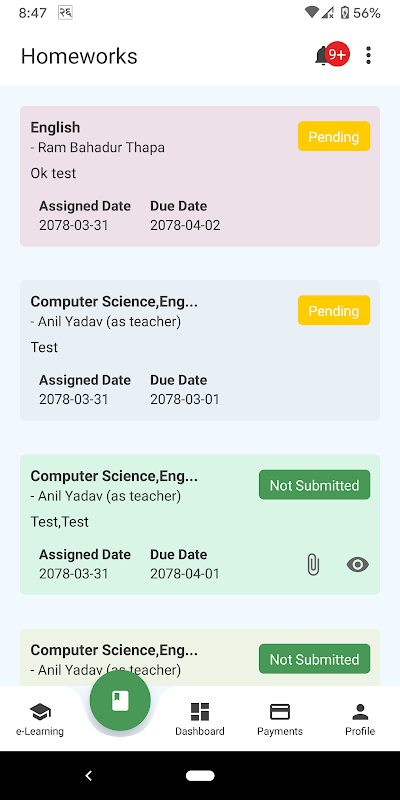Image resolution: width=400 pixels, height=800 pixels.
Task: View homework details with the eye icon
Action: point(358,564)
